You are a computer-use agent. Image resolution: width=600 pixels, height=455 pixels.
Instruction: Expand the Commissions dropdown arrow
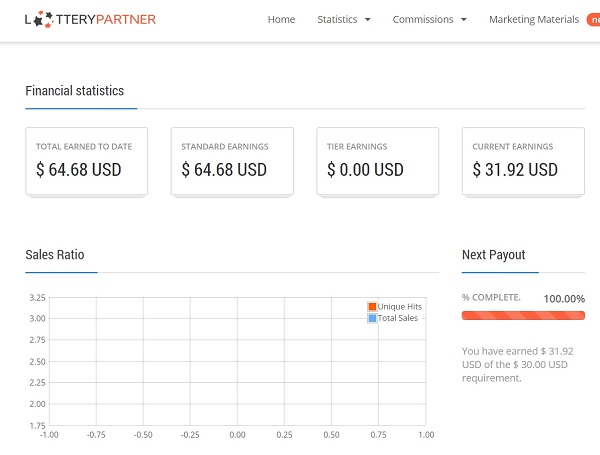[x=464, y=20]
